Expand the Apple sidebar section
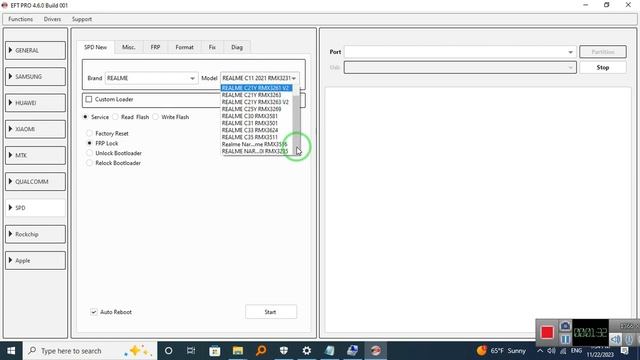The image size is (640, 360). [x=36, y=260]
